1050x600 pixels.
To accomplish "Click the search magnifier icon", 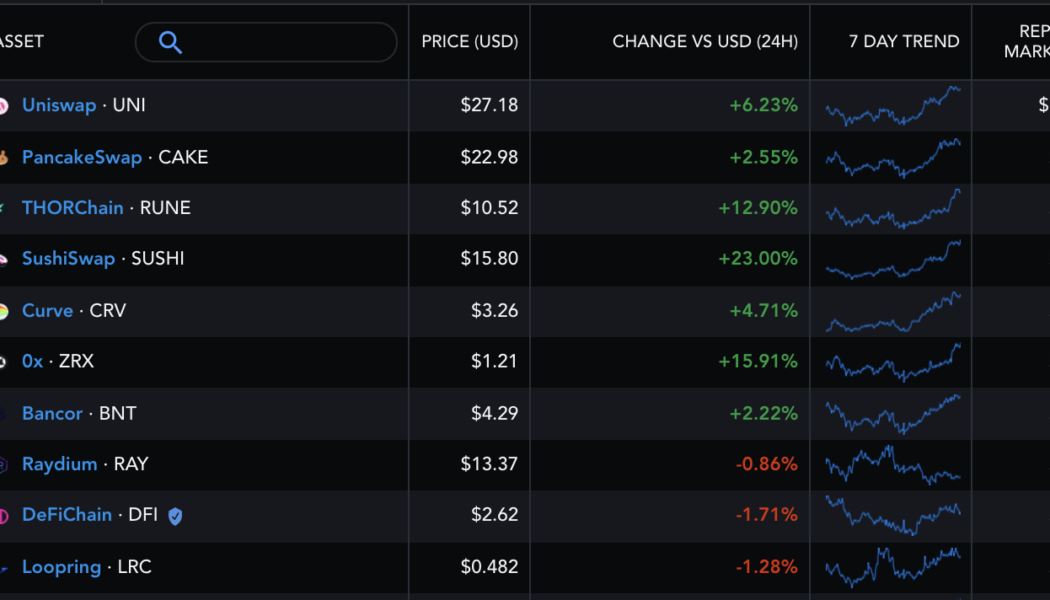I will click(170, 42).
